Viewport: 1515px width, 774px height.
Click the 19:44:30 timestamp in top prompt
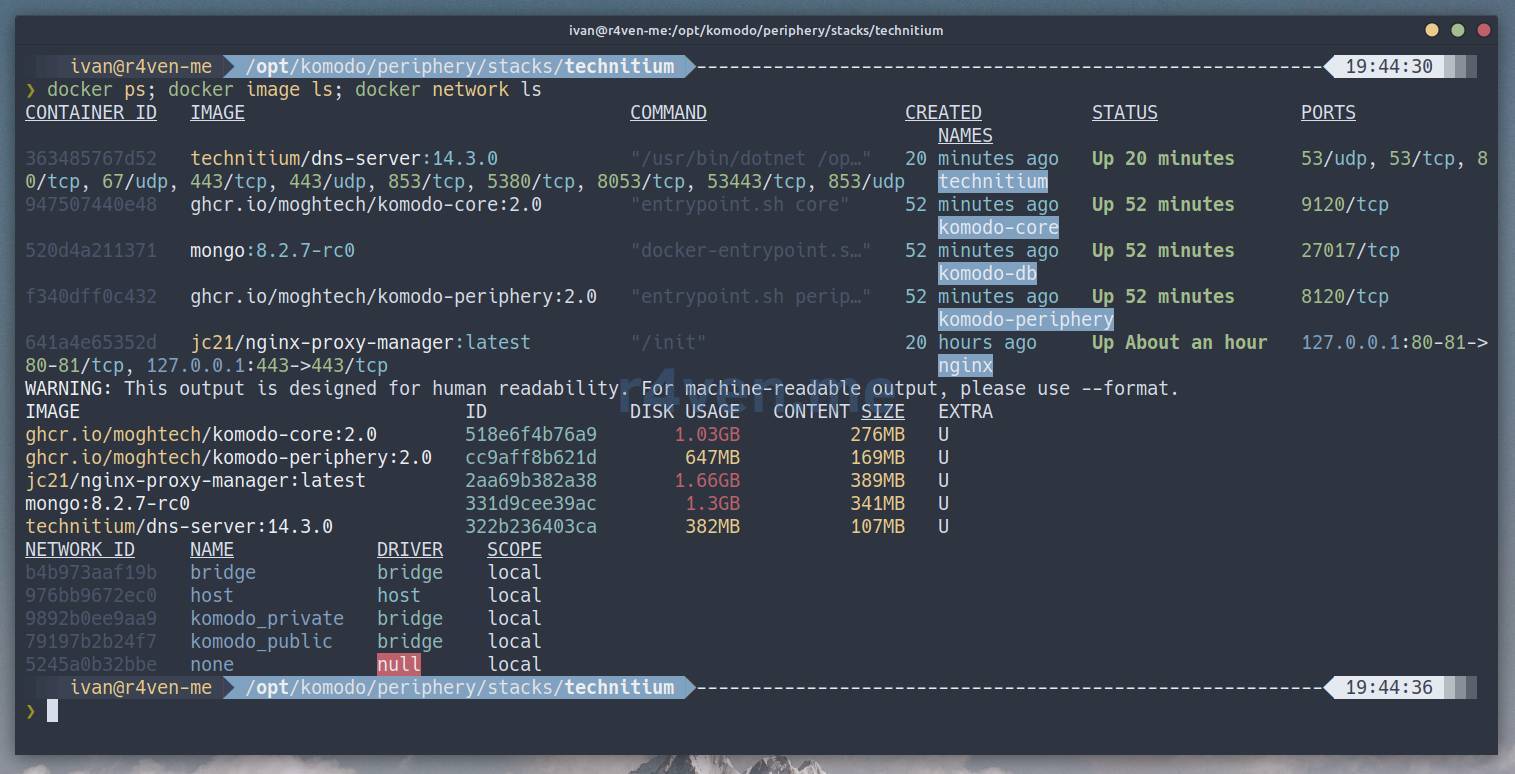[x=1388, y=67]
